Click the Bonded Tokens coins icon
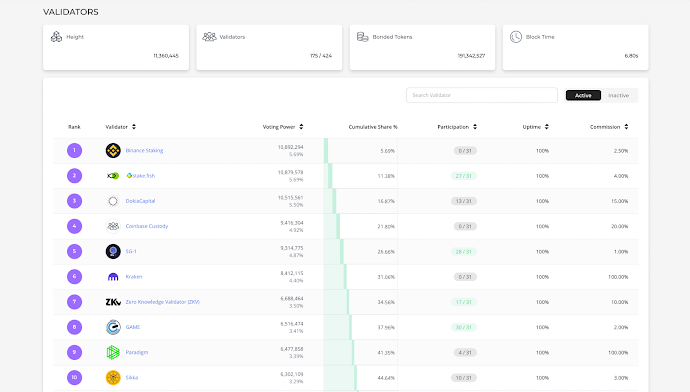The width and height of the screenshot is (690, 392). point(363,37)
